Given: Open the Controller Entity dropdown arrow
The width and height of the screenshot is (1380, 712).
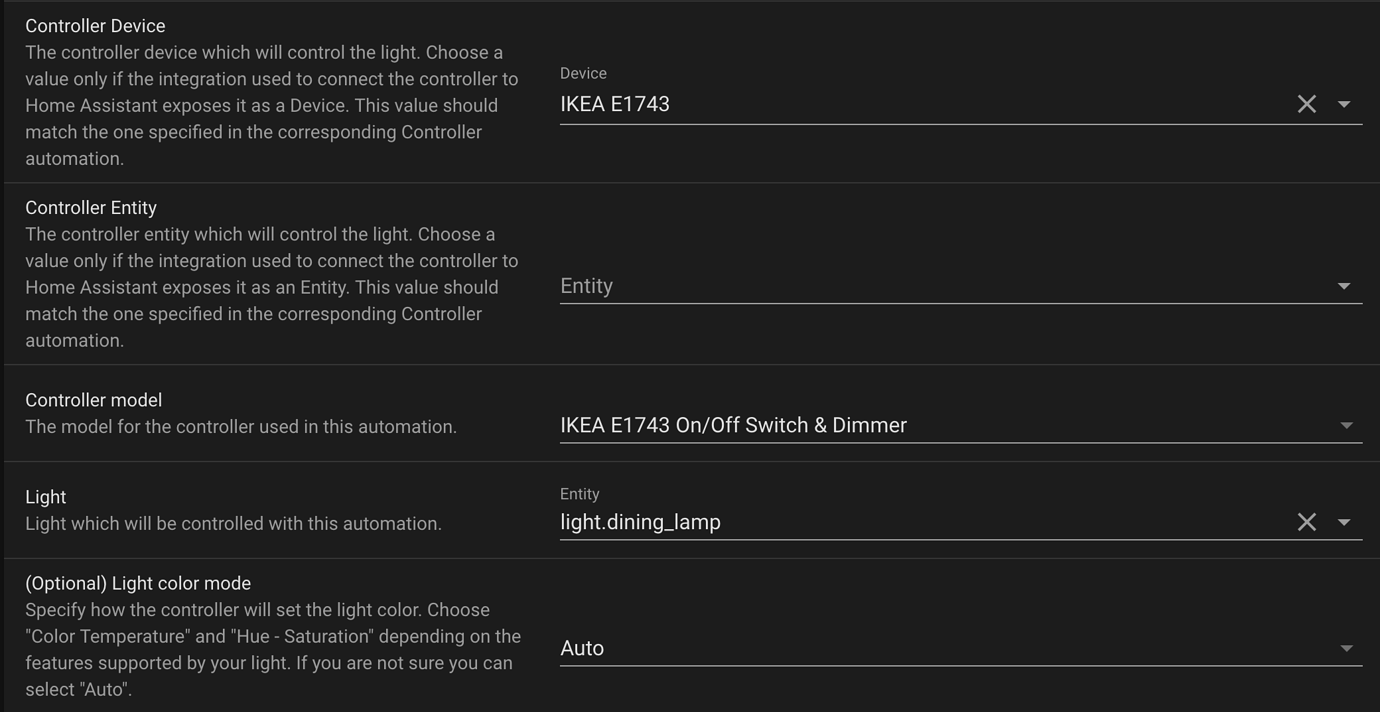Looking at the screenshot, I should pyautogui.click(x=1345, y=286).
